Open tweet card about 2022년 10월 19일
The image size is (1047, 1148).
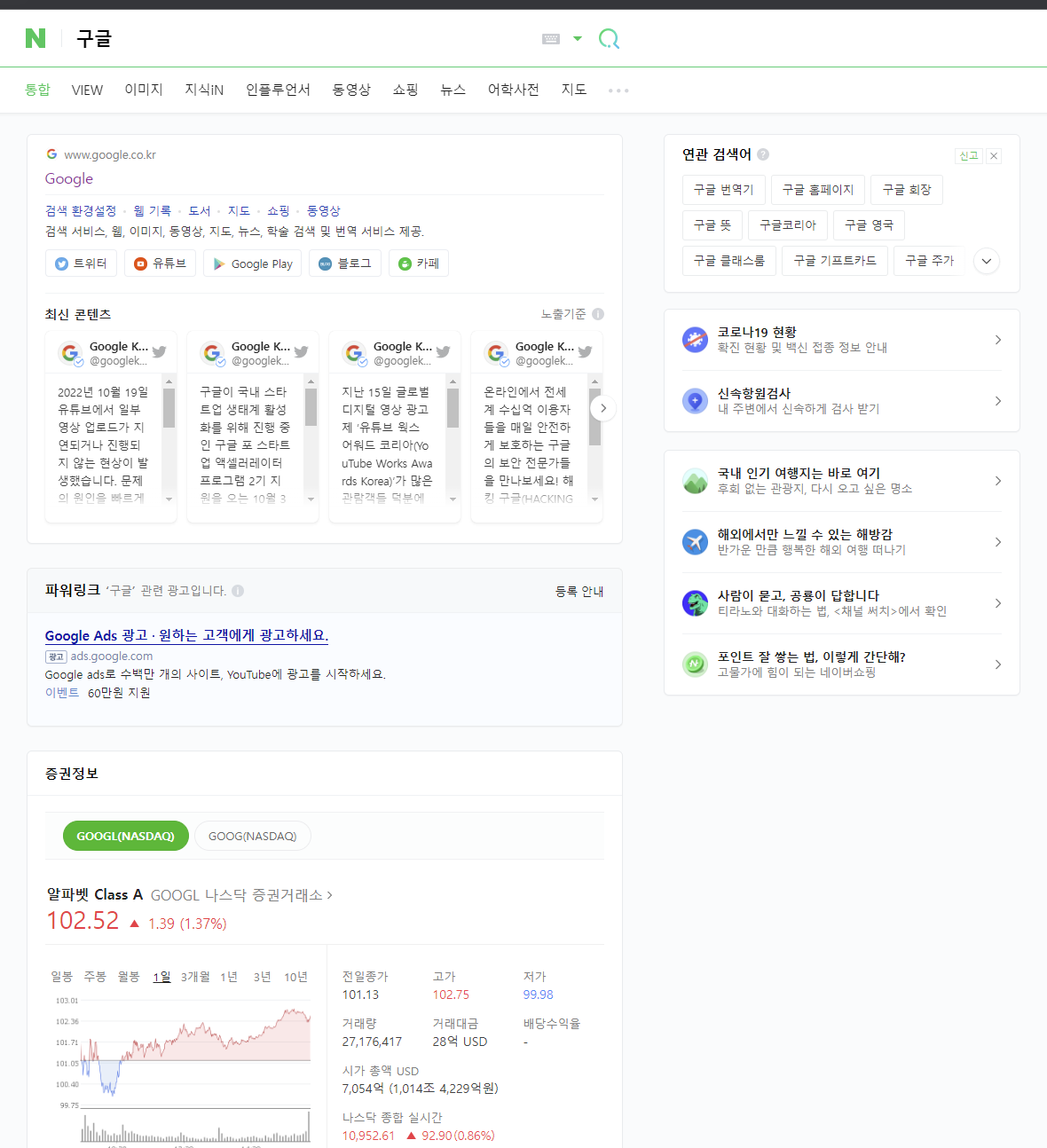click(x=111, y=427)
